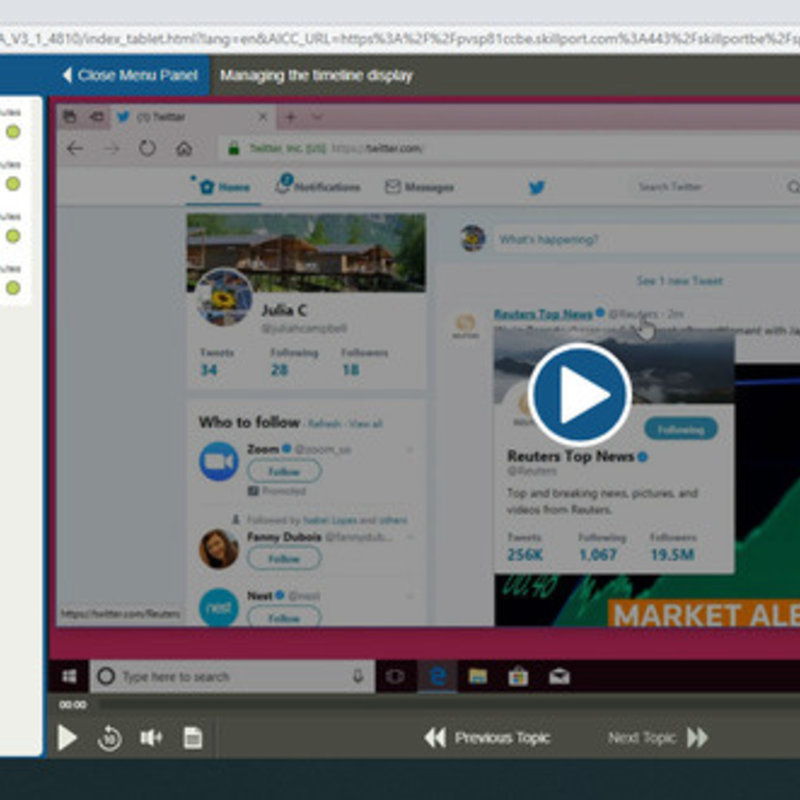800x800 pixels.
Task: Collapse the sidebar with Close Menu Panel
Action: click(125, 75)
